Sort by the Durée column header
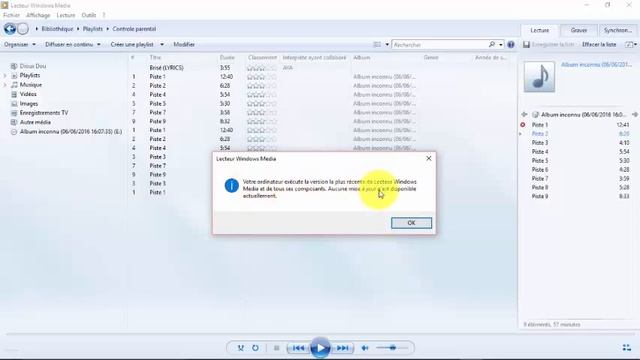Screen dimensions: 640x360 227,58
